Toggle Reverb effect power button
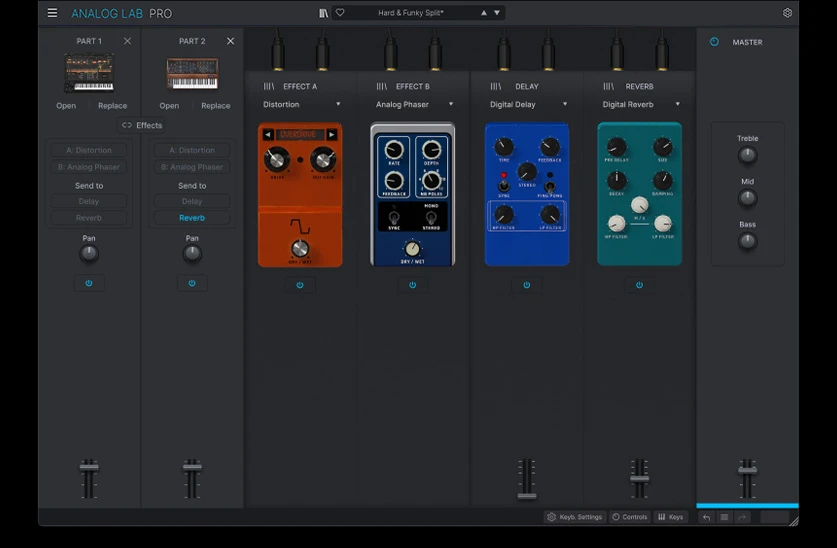Viewport: 837px width, 548px height. click(x=639, y=285)
